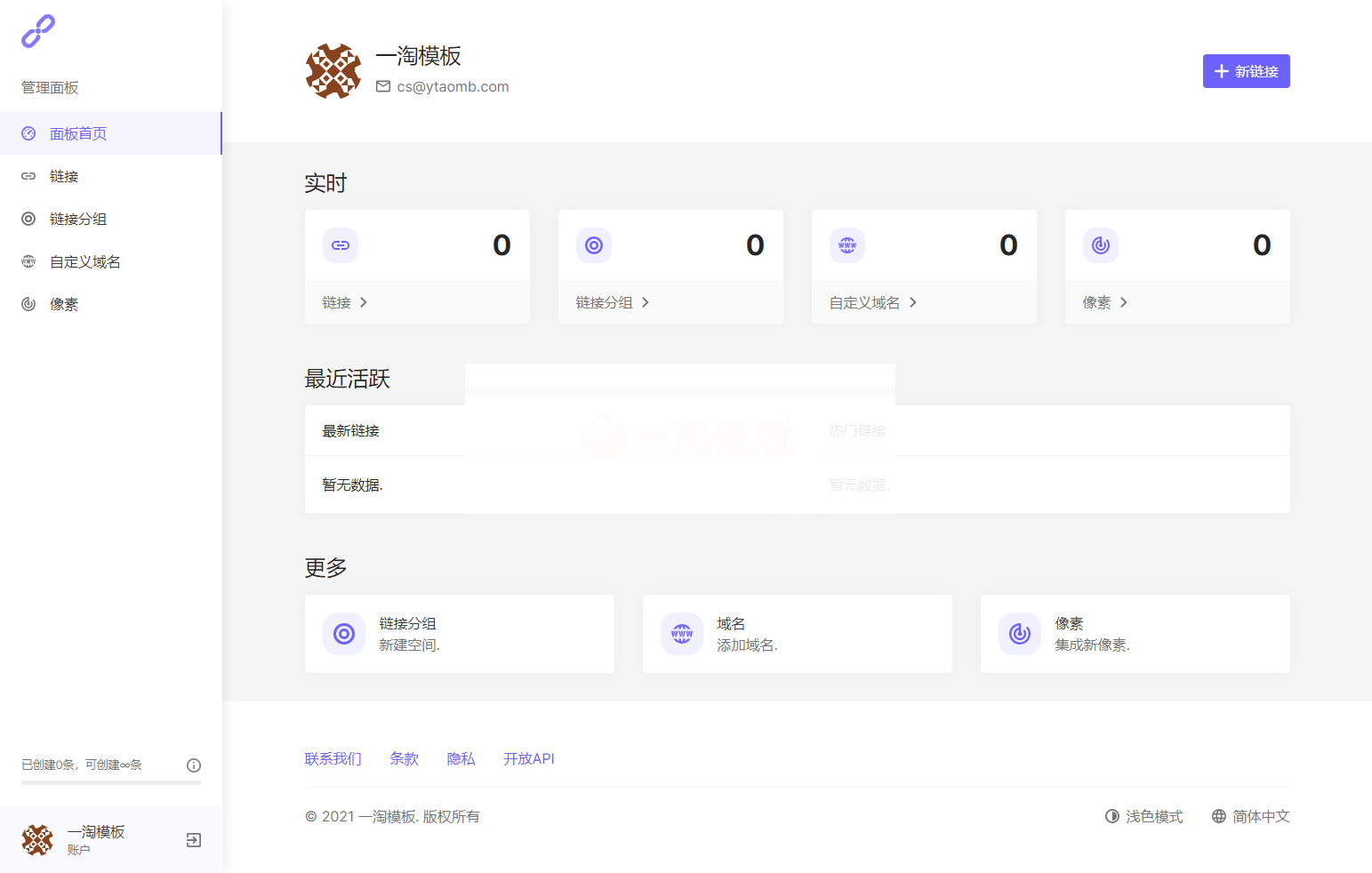Click the email icon next to cs@ytaomb.com
The height and width of the screenshot is (873, 1372).
383,86
